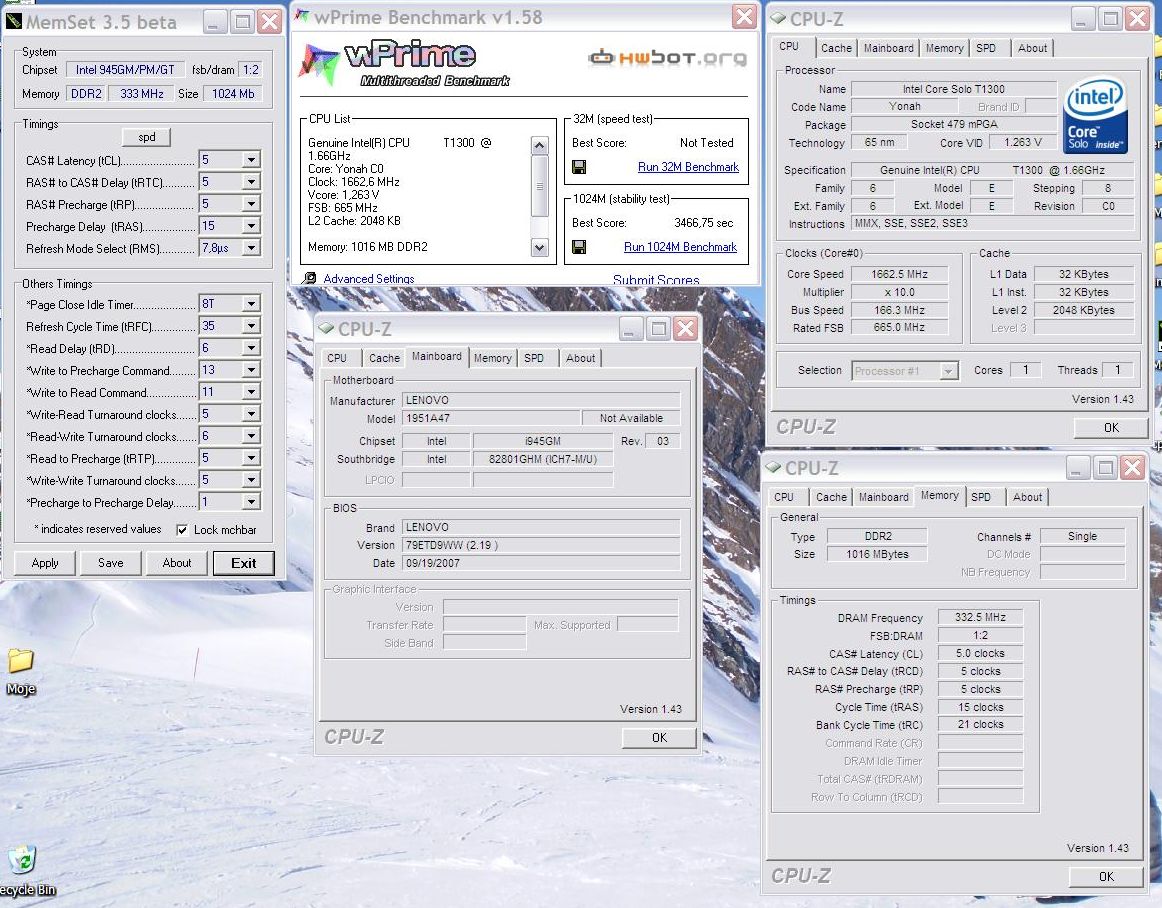1162x908 pixels.
Task: Click the Save button in MemSet
Action: 110,563
